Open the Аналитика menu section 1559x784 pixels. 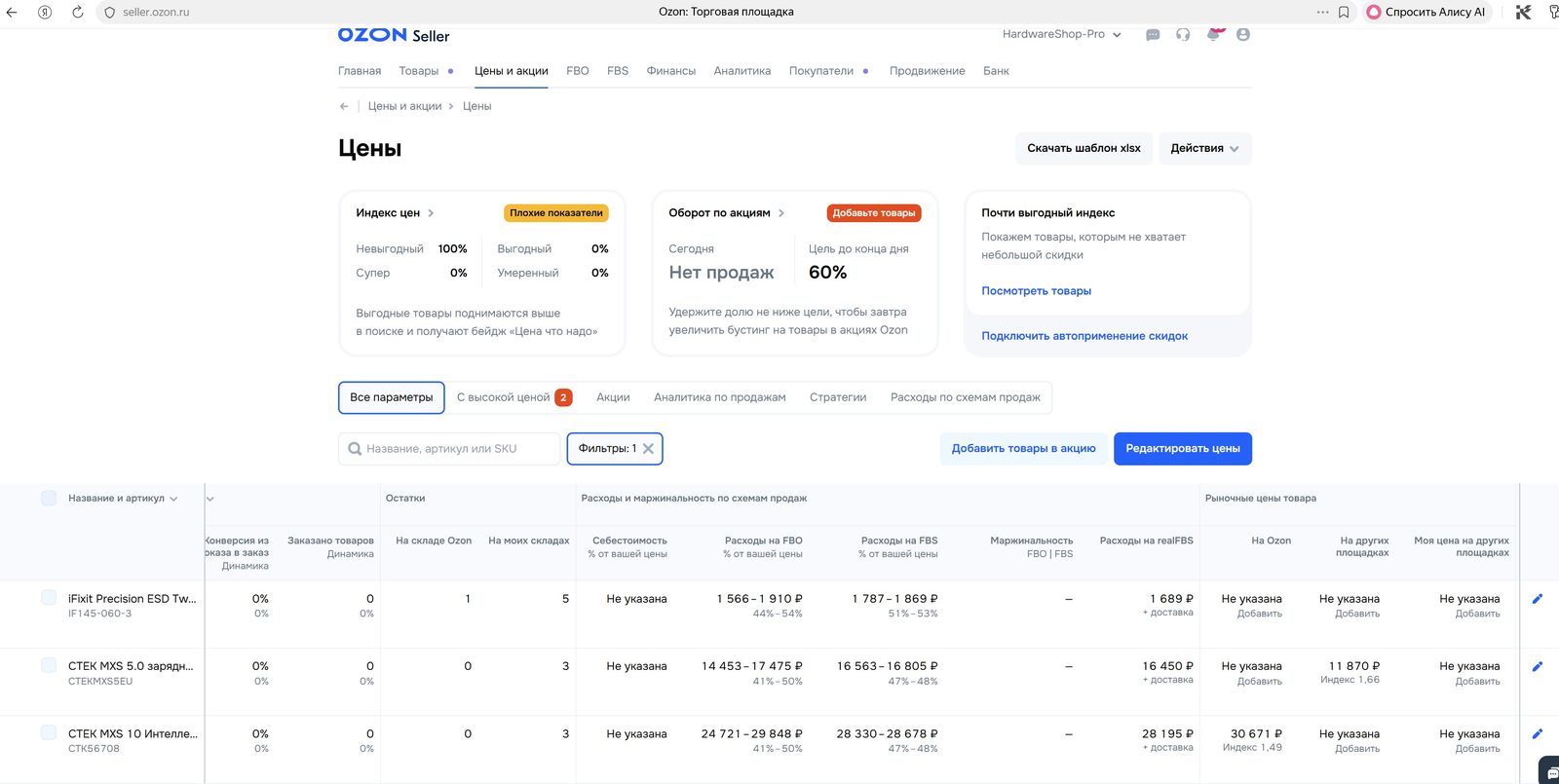[742, 71]
